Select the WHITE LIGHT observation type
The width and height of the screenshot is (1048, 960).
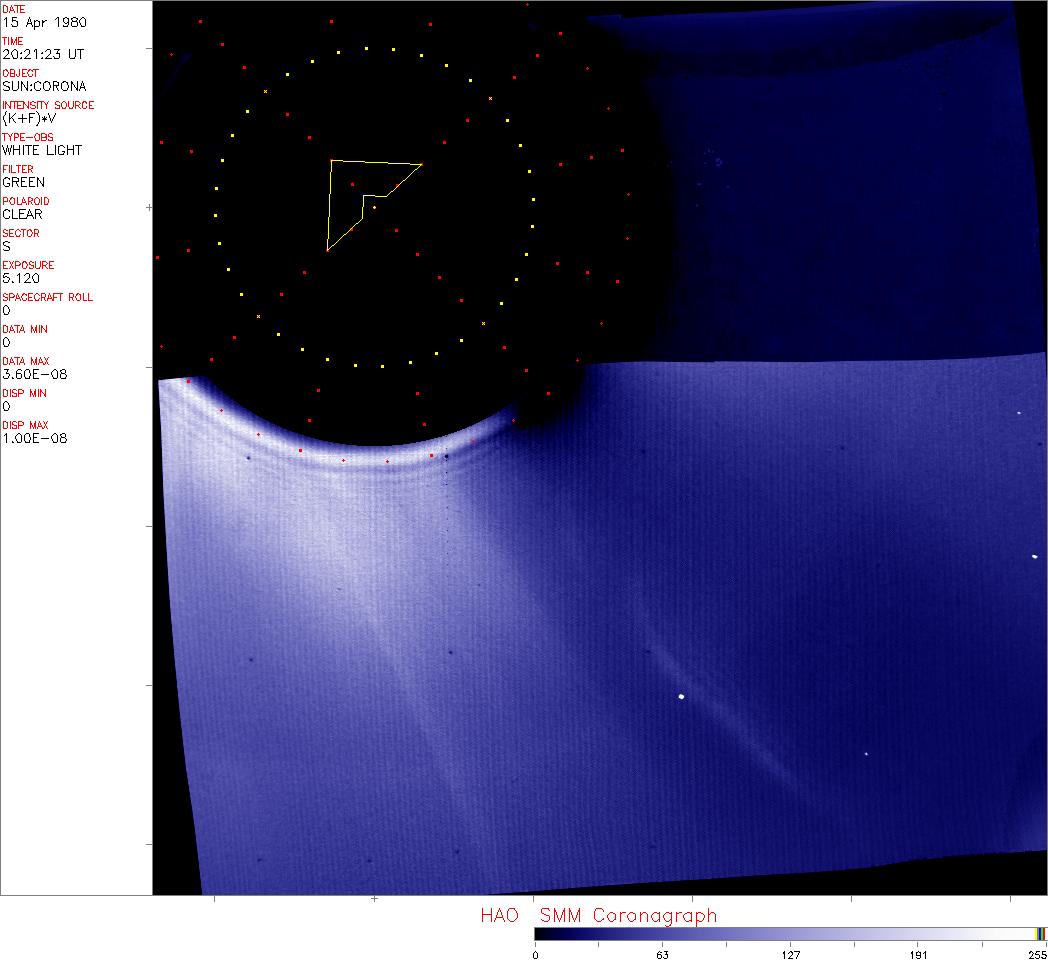click(x=42, y=150)
